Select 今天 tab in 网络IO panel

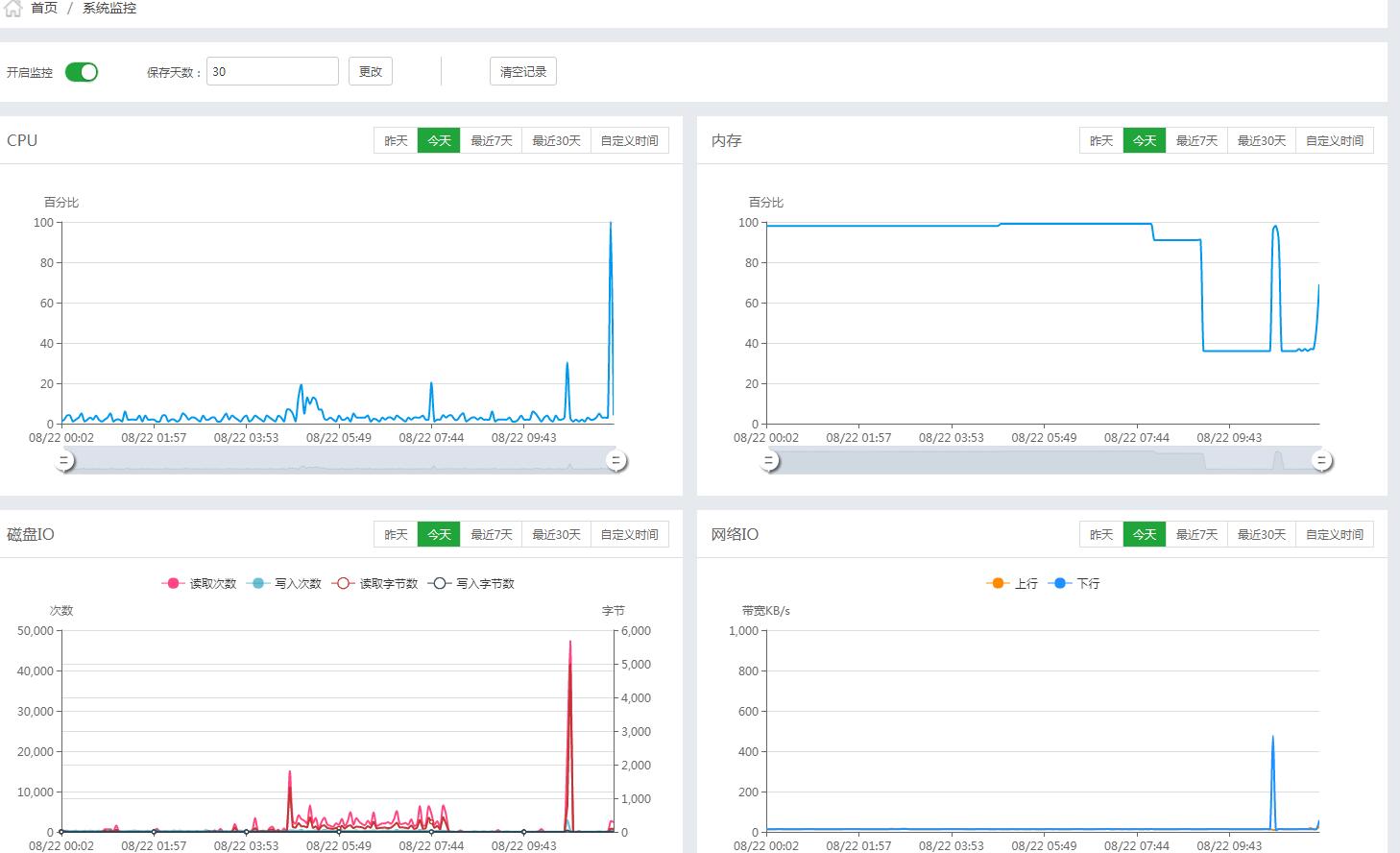(x=1145, y=534)
